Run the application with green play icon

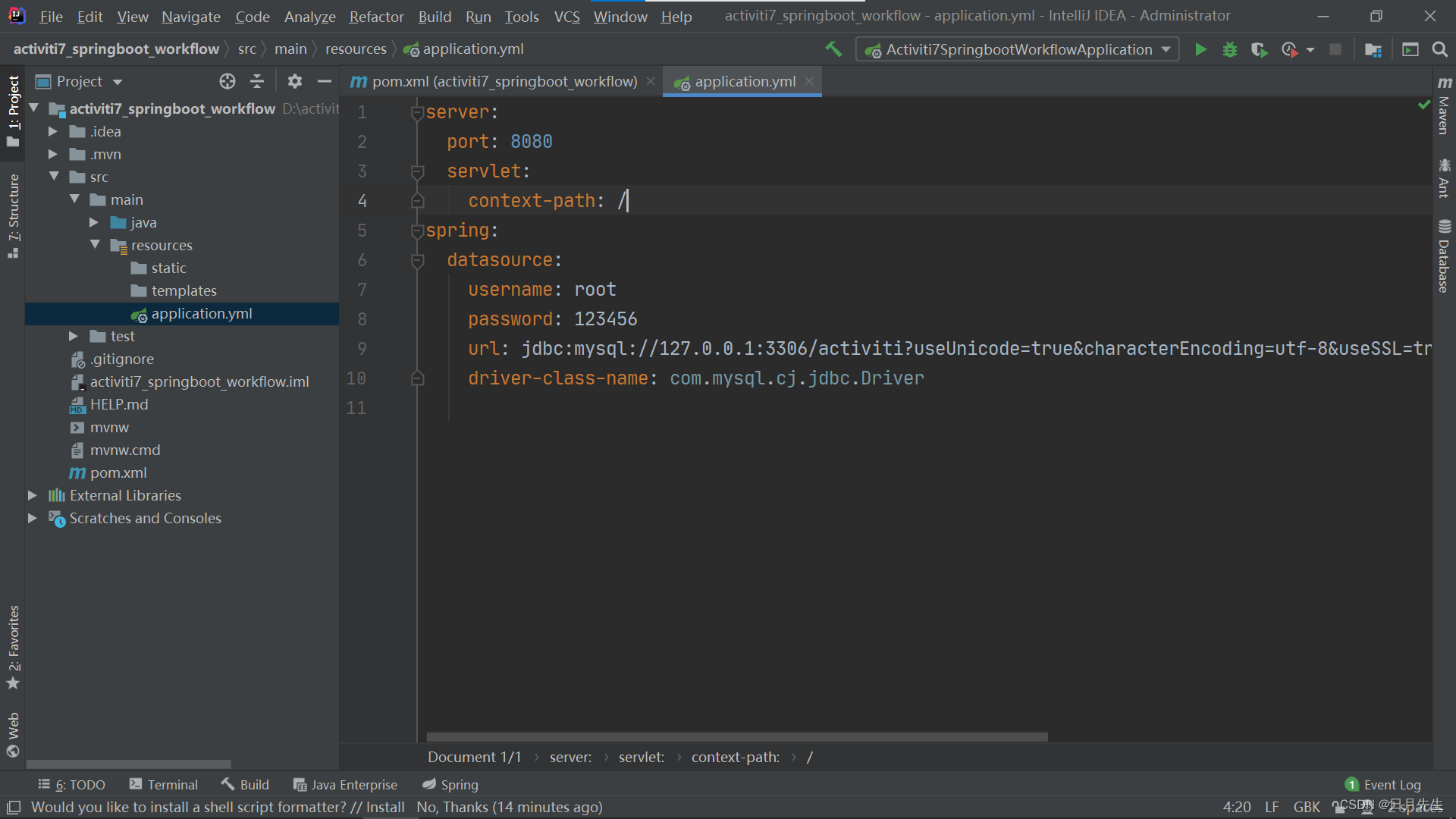1200,49
